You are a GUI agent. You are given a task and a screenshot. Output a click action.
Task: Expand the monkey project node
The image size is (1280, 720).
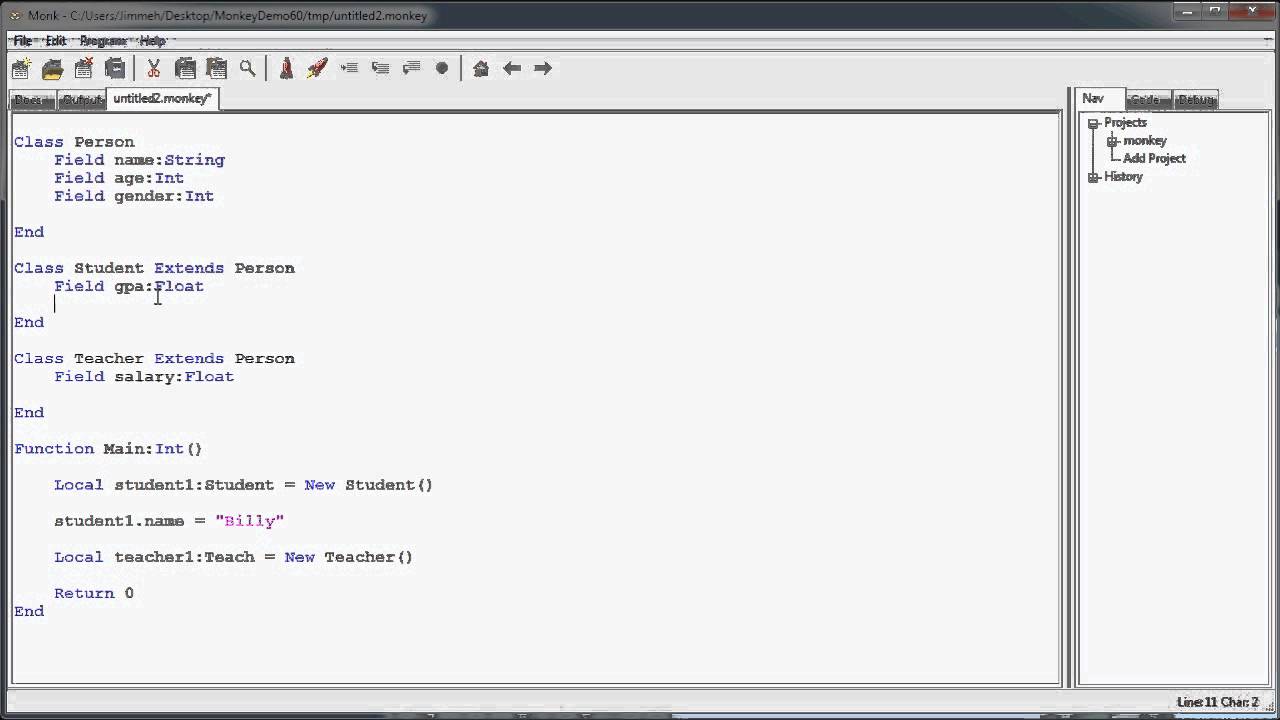[1112, 141]
